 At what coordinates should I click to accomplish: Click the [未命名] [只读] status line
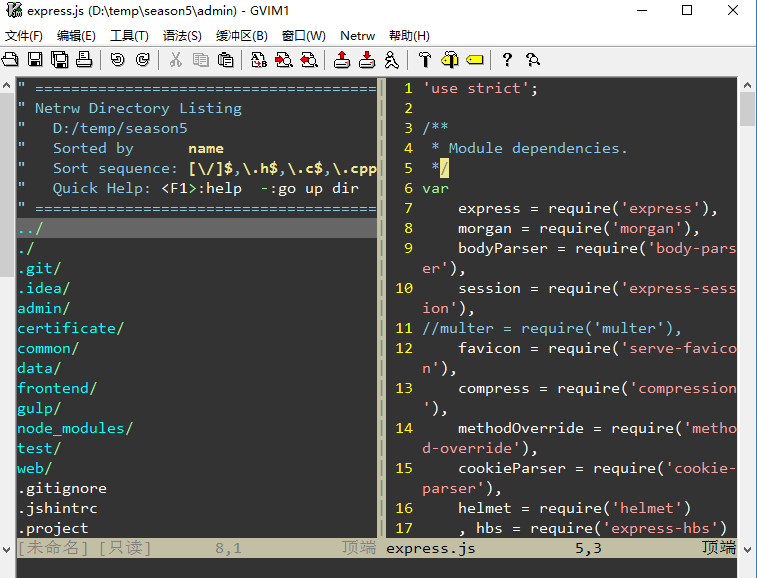click(x=197, y=548)
